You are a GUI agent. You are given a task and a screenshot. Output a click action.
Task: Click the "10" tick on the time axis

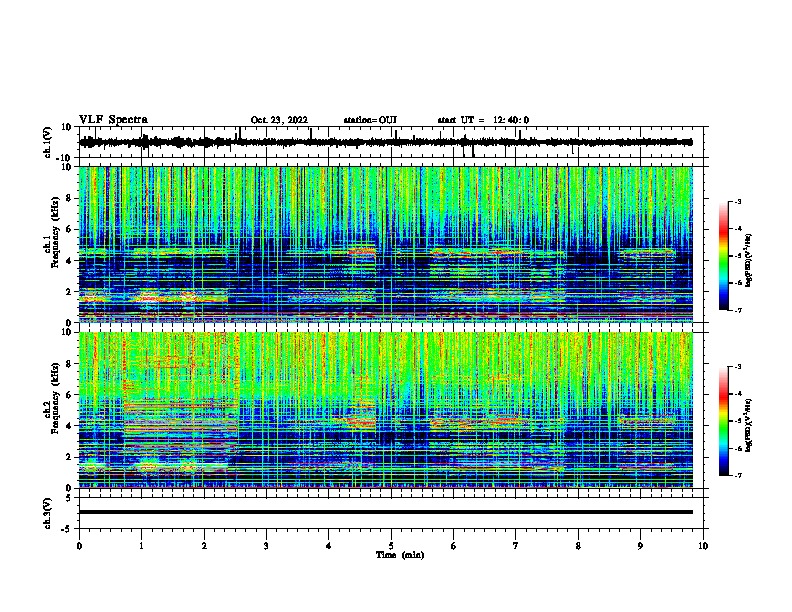point(703,546)
